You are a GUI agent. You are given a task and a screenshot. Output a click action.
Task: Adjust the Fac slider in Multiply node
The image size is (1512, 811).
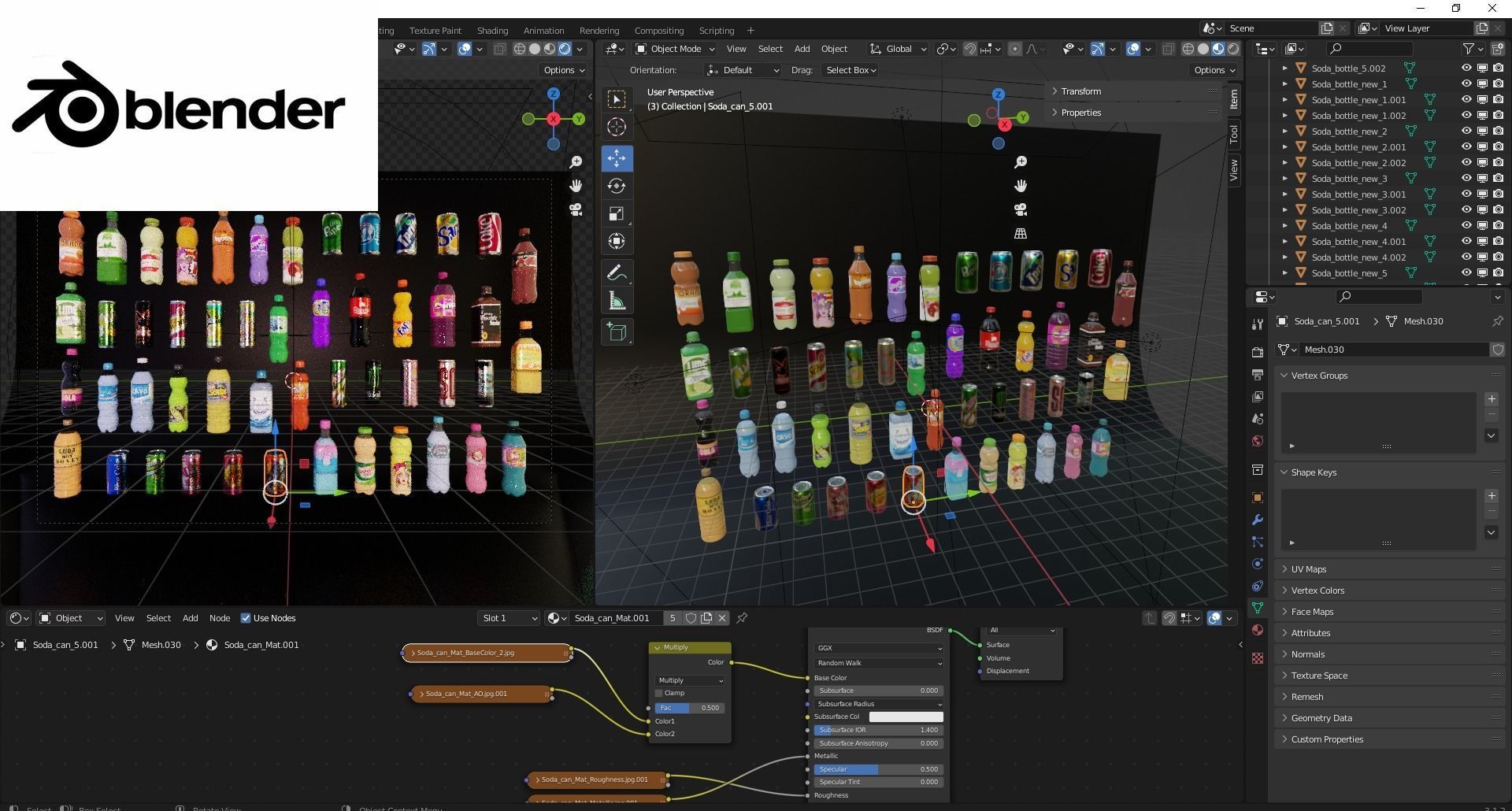[x=690, y=708]
